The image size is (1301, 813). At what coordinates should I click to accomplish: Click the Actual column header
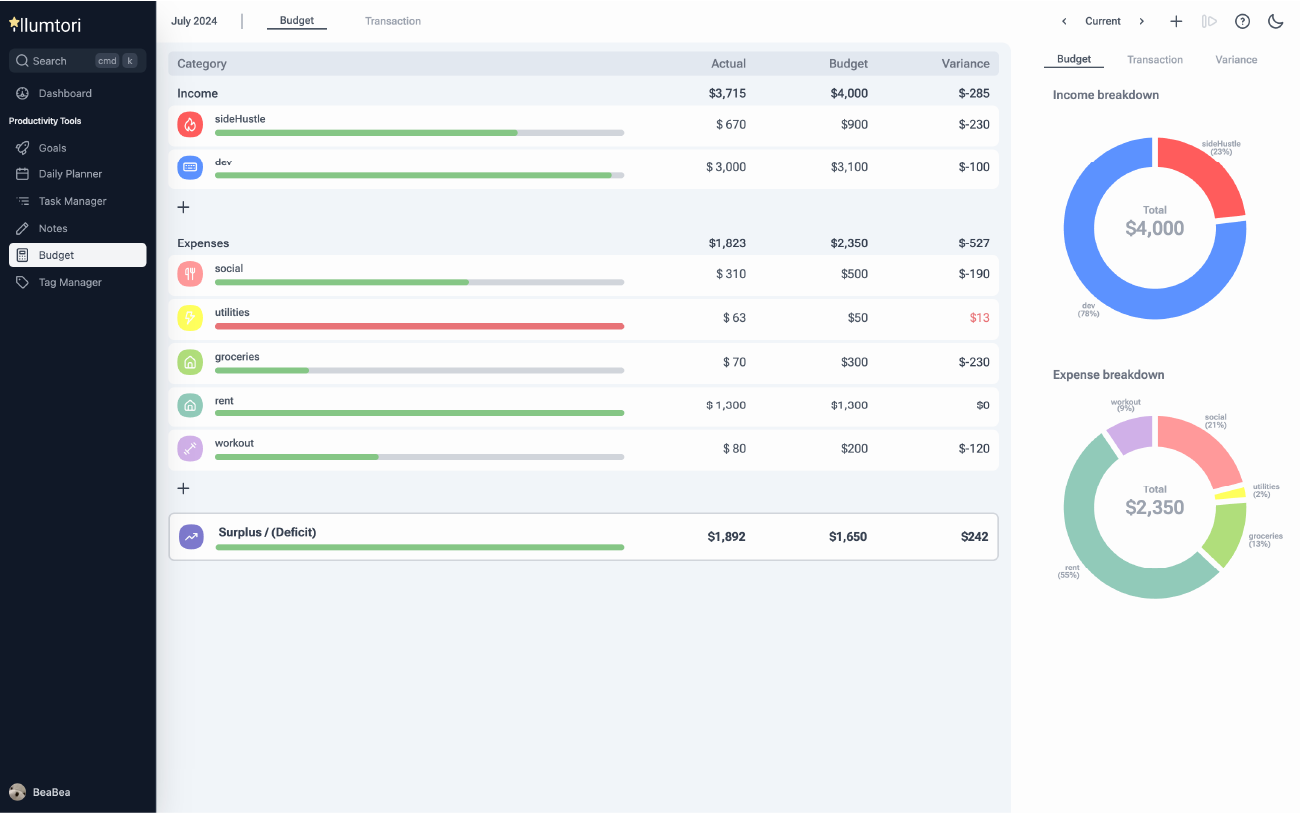pyautogui.click(x=728, y=64)
